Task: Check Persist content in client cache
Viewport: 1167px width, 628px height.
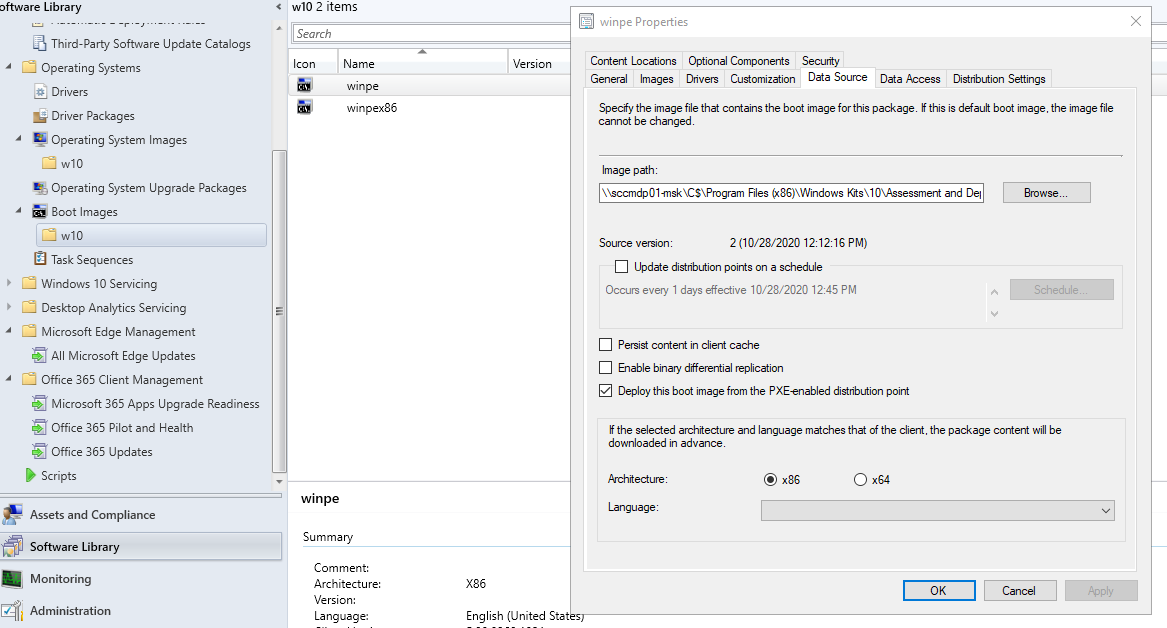Action: tap(606, 345)
